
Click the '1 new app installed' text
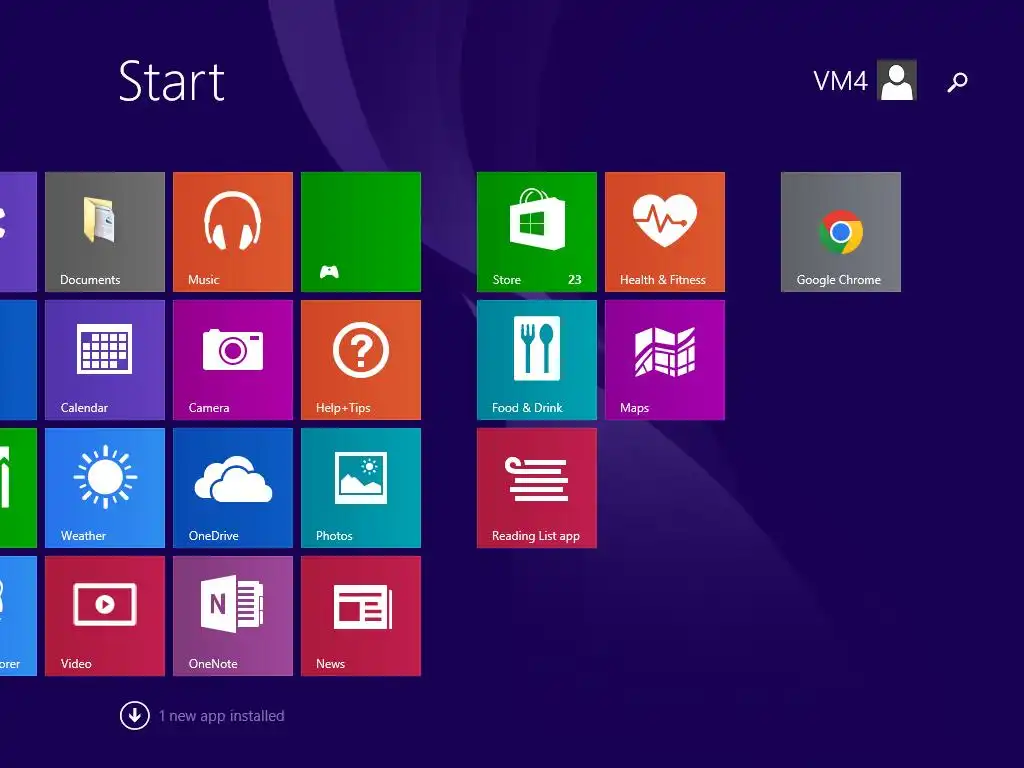pyautogui.click(x=221, y=716)
